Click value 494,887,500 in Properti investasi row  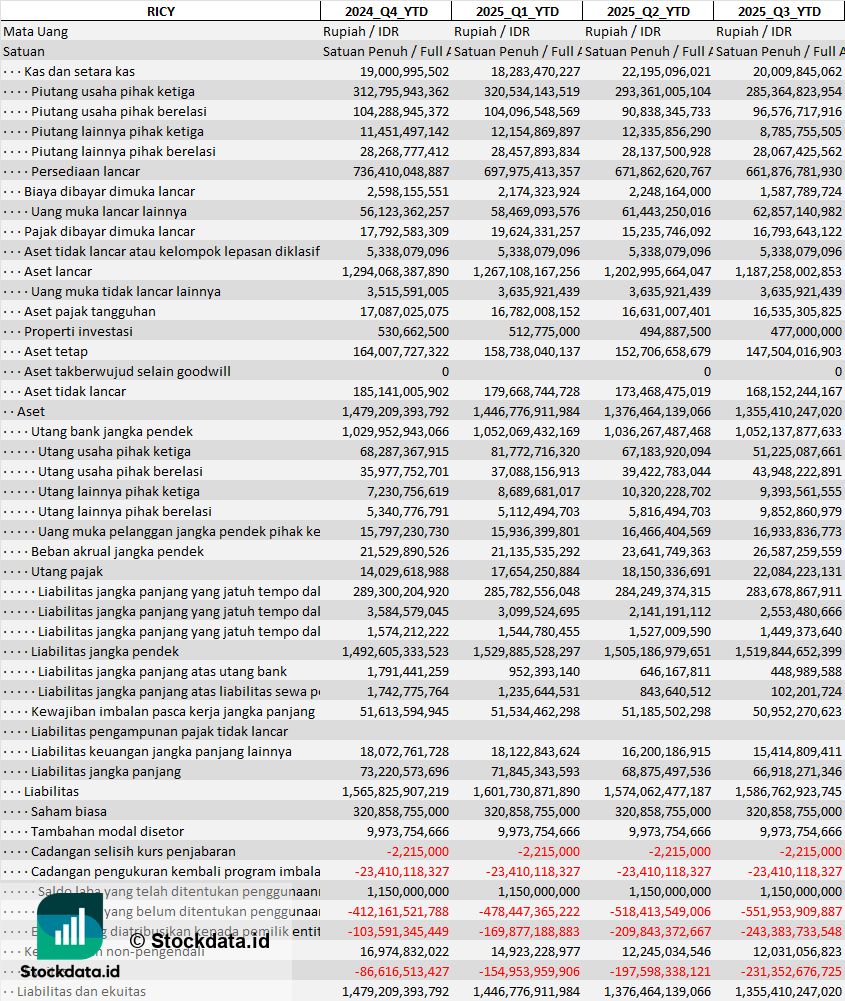675,331
